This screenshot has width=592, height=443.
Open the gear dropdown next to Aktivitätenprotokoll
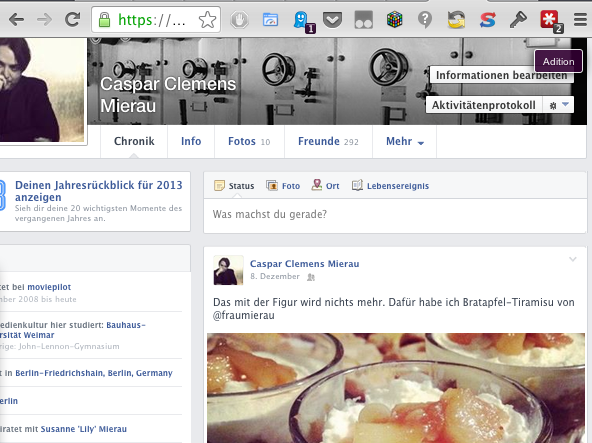[558, 105]
